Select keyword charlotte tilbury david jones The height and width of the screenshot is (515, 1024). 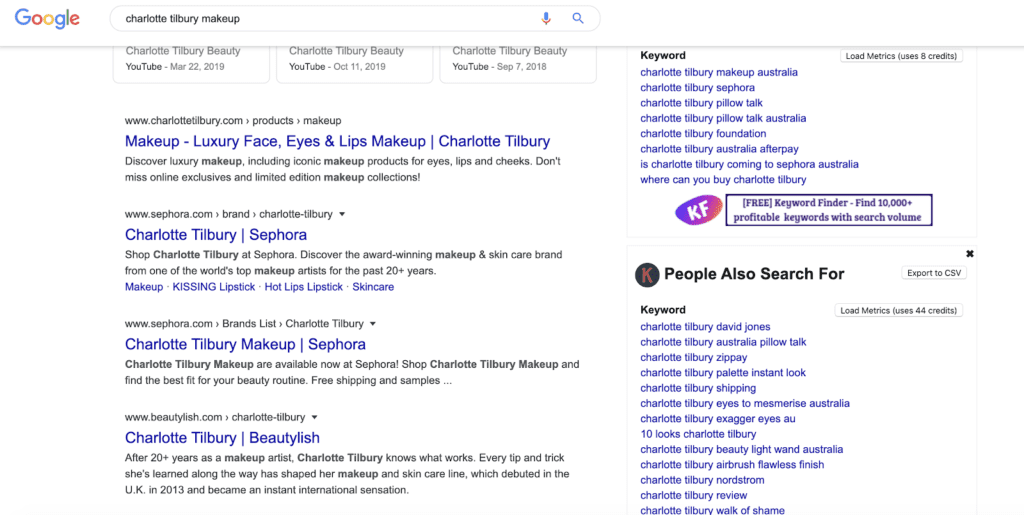[705, 327]
